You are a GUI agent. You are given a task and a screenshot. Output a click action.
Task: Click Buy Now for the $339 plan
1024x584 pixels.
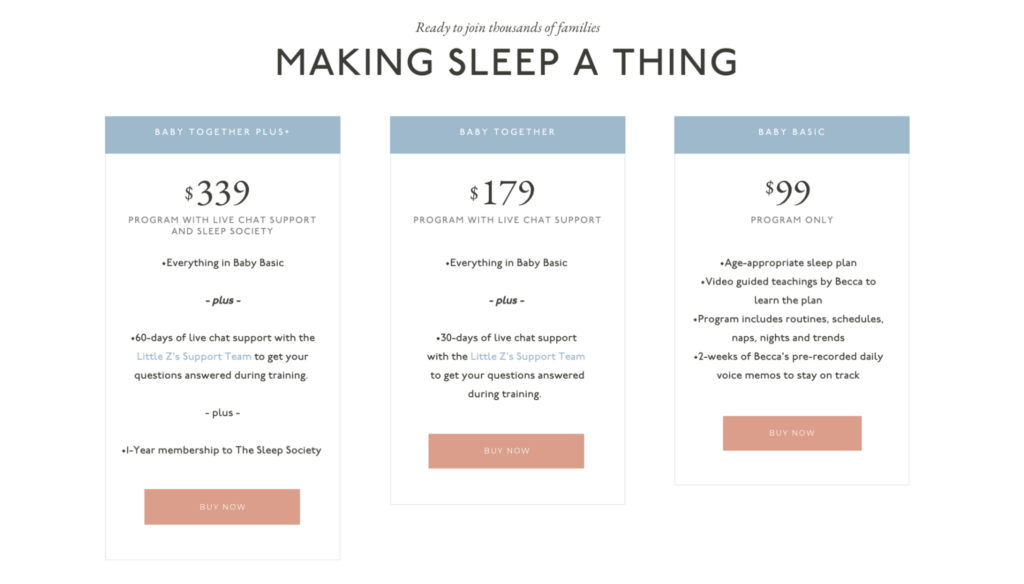(222, 506)
